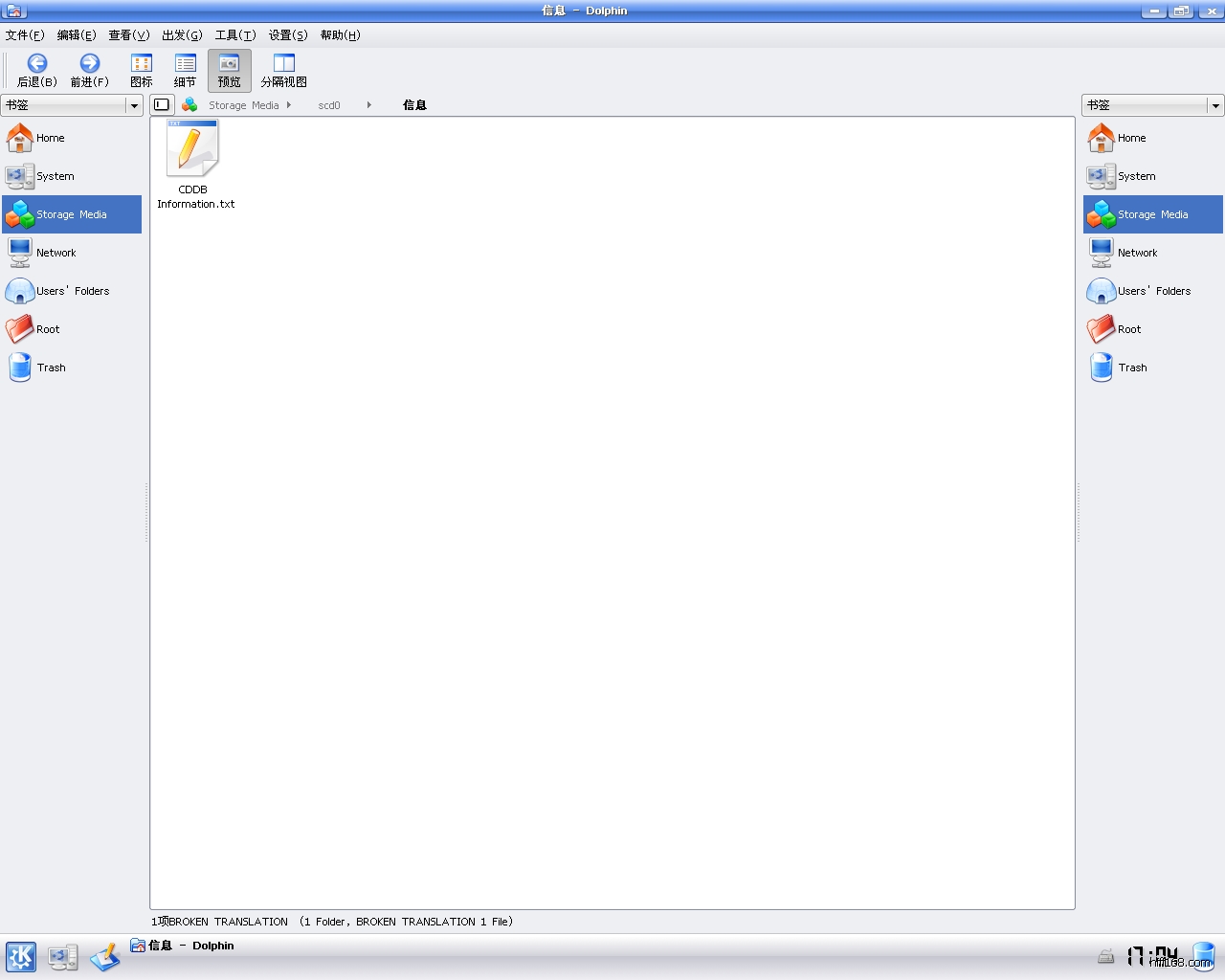Click Storage Media in the breadcrumb path
Viewport: 1225px width, 980px height.
coord(243,105)
